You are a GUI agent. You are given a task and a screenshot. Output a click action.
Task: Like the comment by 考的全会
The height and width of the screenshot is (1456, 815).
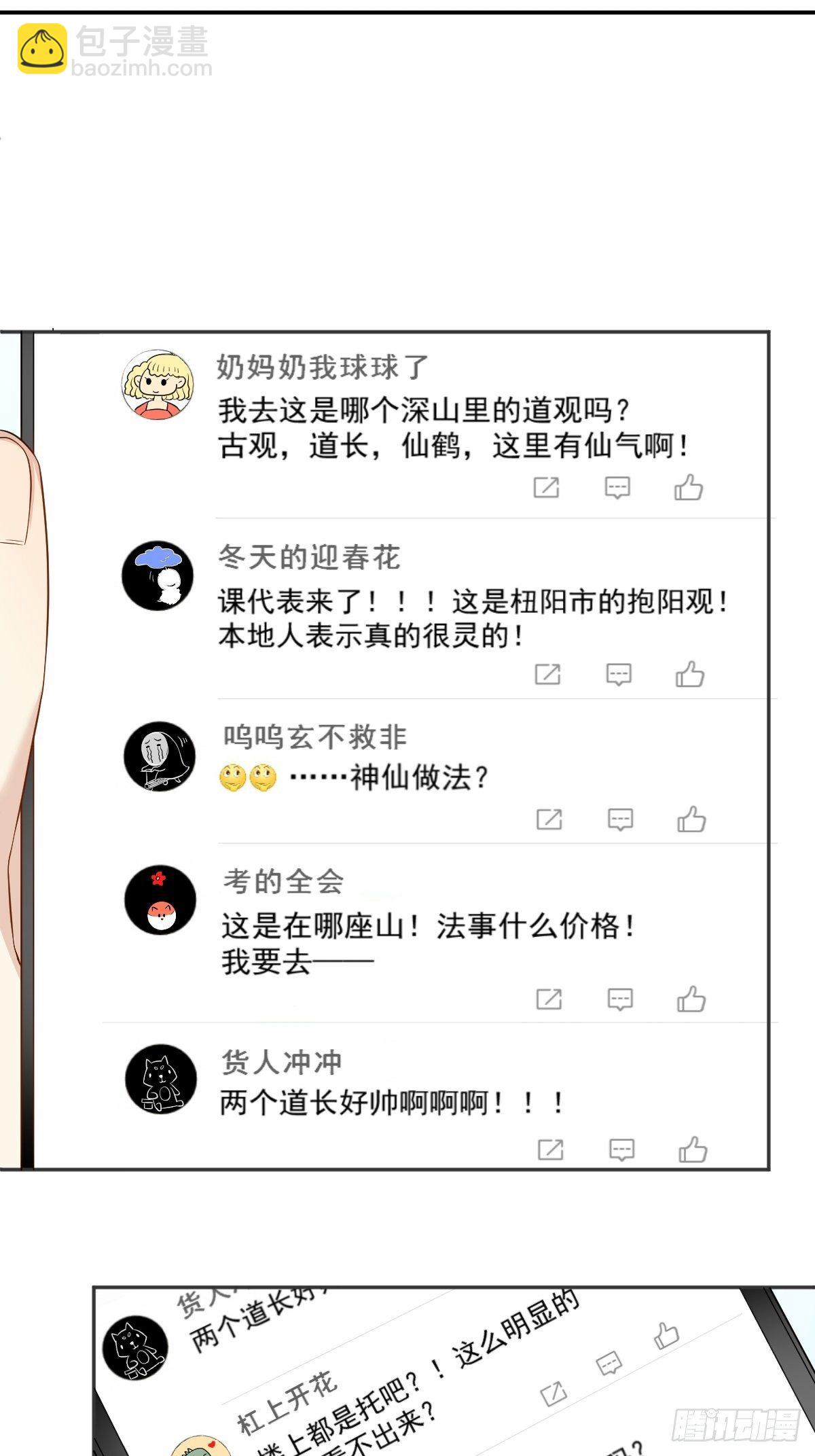tap(691, 999)
